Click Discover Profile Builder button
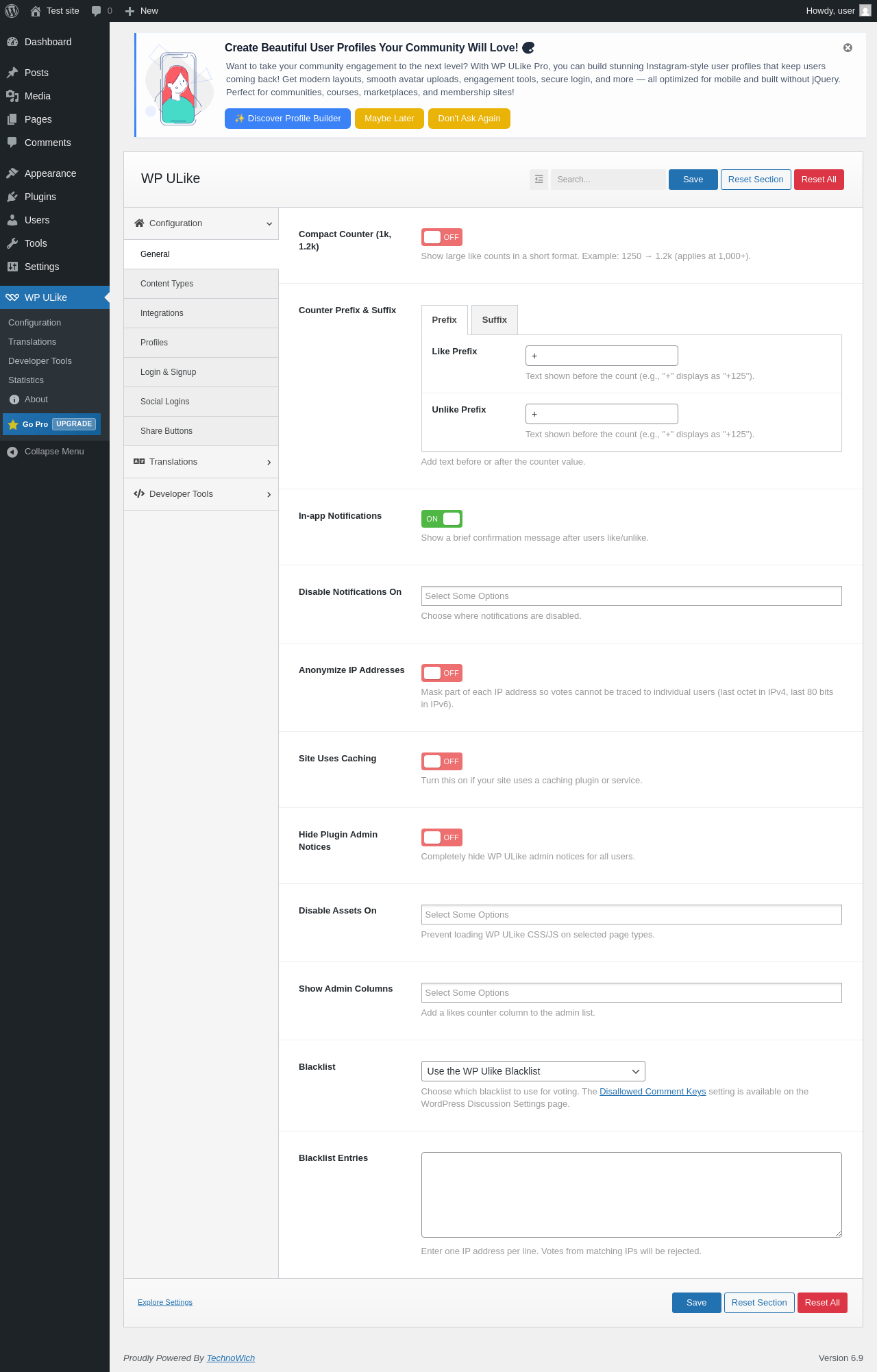The image size is (877, 1372). coord(288,119)
